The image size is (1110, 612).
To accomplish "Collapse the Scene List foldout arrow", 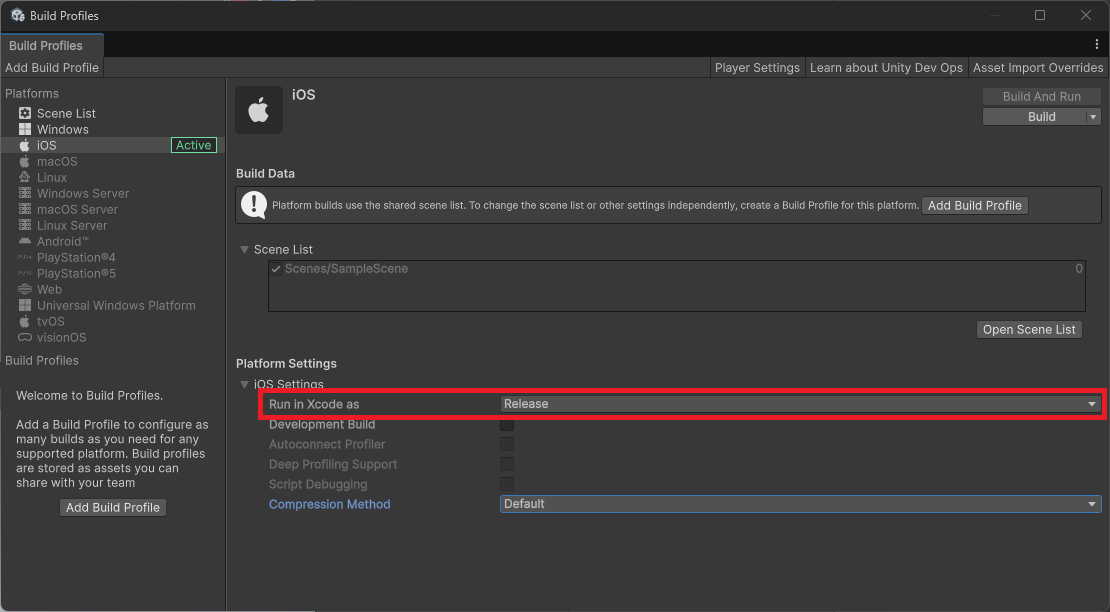I will [x=245, y=249].
